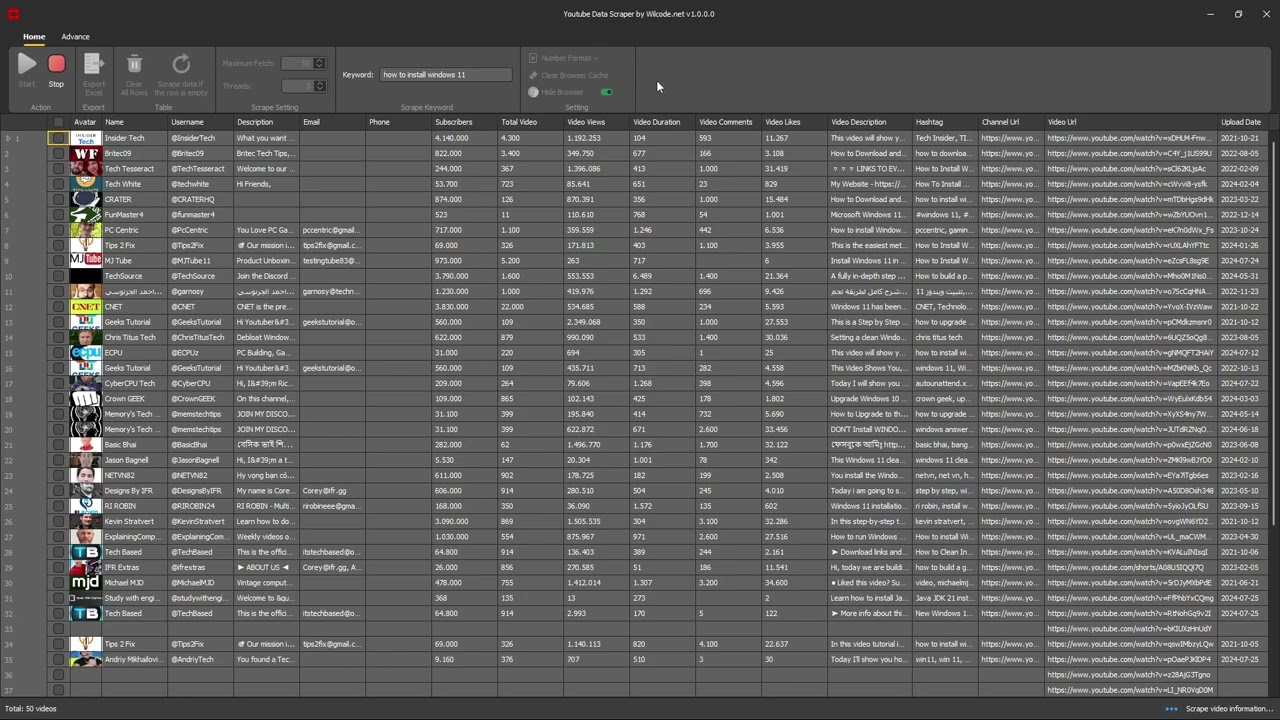1280x720 pixels.
Task: Click into the Keyword input field
Action: (446, 74)
